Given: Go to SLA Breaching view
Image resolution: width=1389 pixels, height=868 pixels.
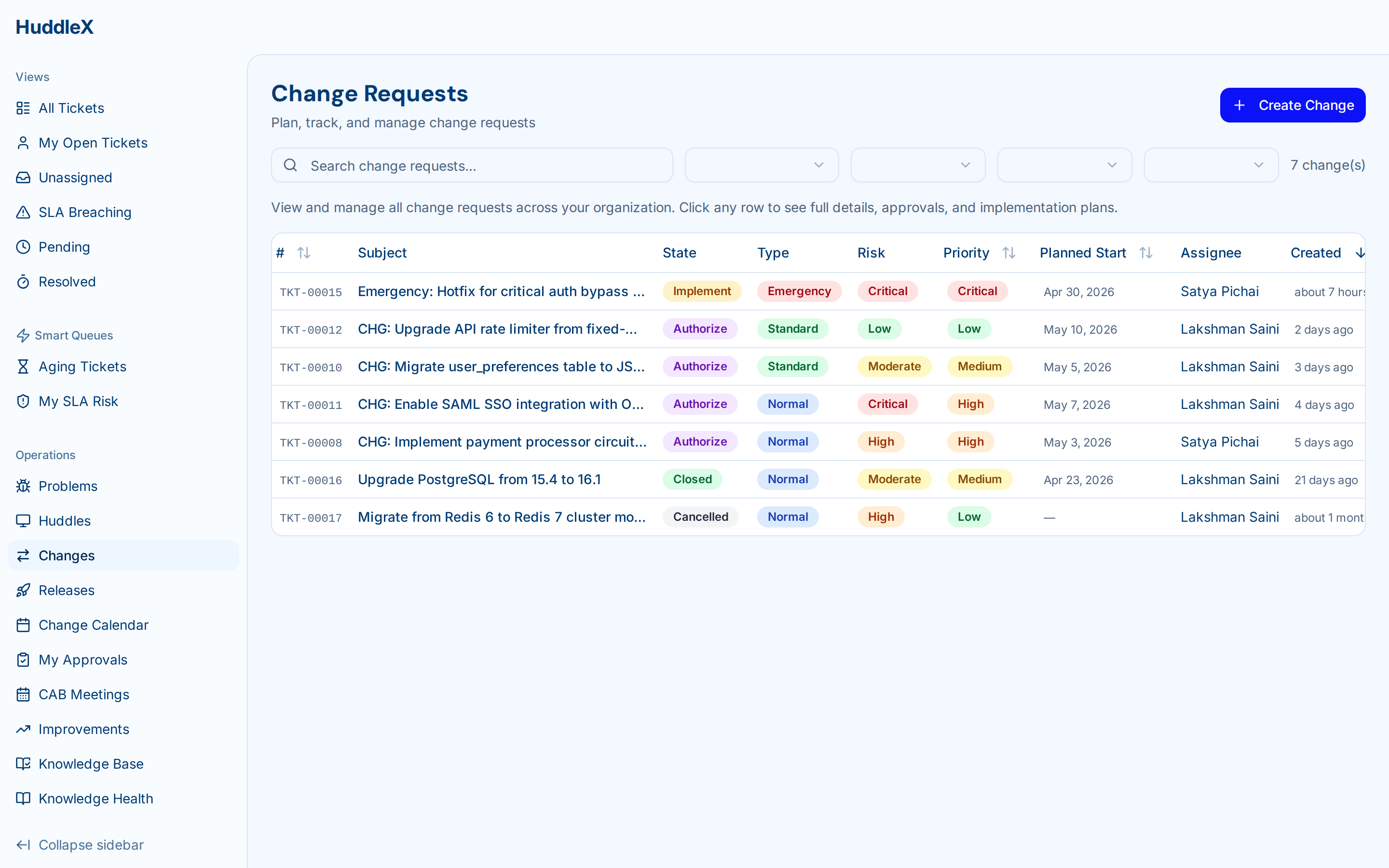Looking at the screenshot, I should coord(123,212).
